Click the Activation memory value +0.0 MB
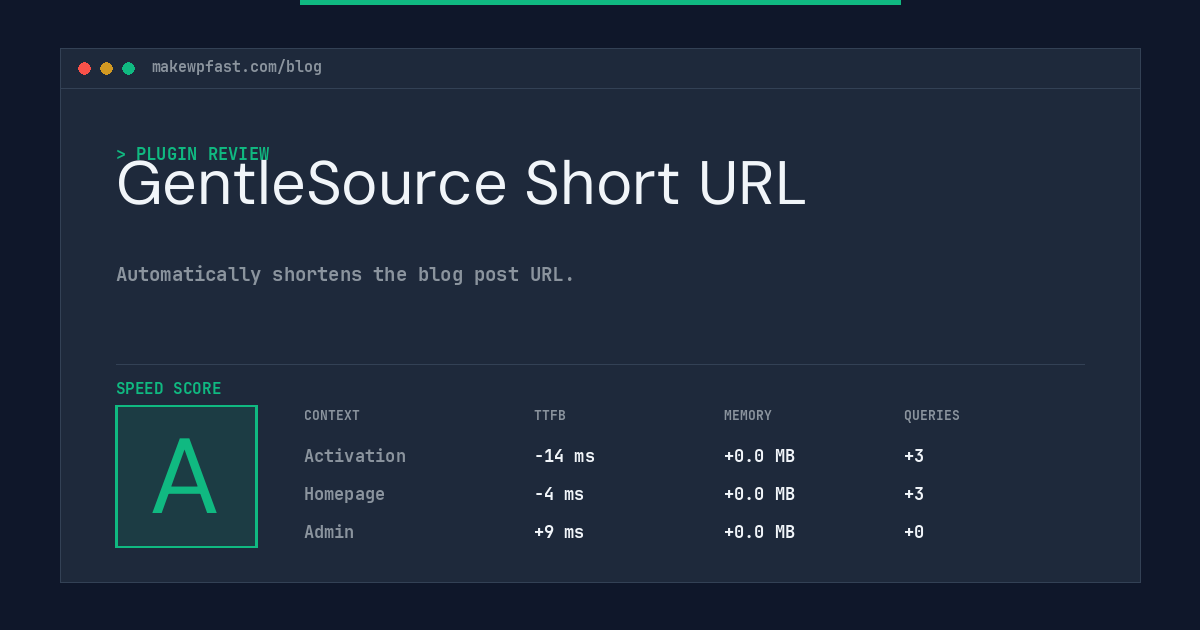This screenshot has height=630, width=1200. [x=759, y=456]
